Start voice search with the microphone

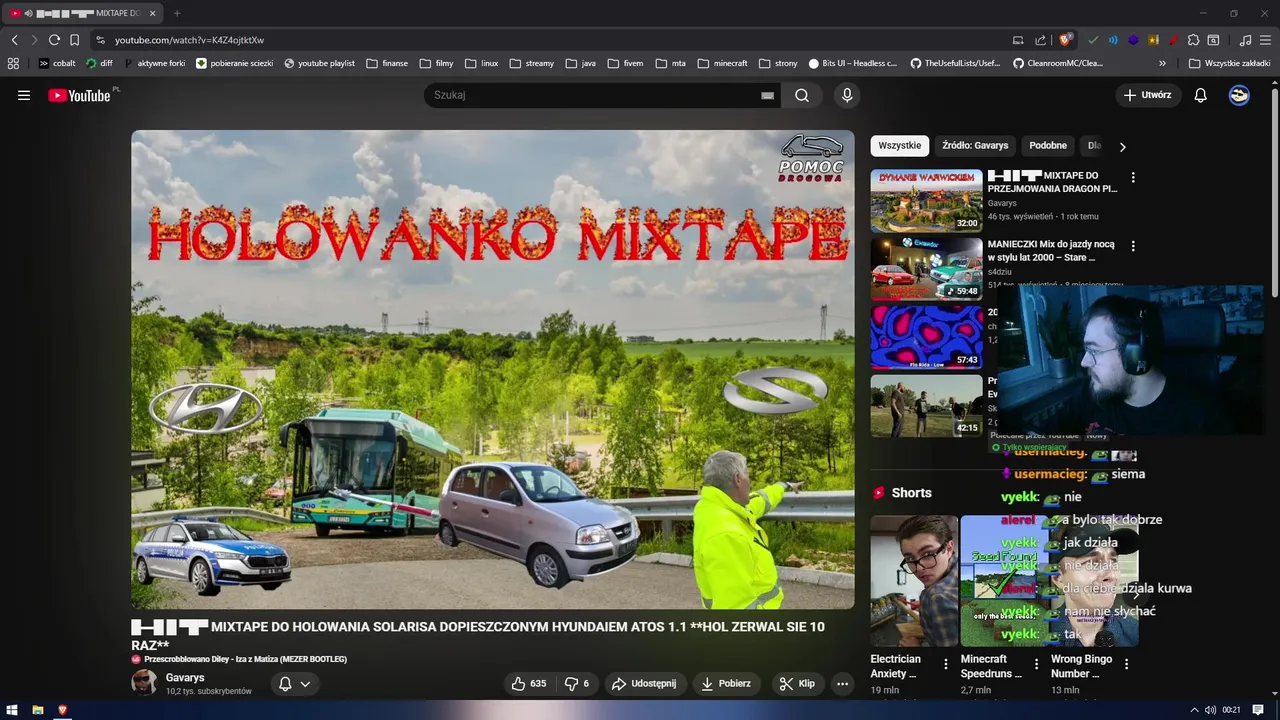(x=847, y=95)
